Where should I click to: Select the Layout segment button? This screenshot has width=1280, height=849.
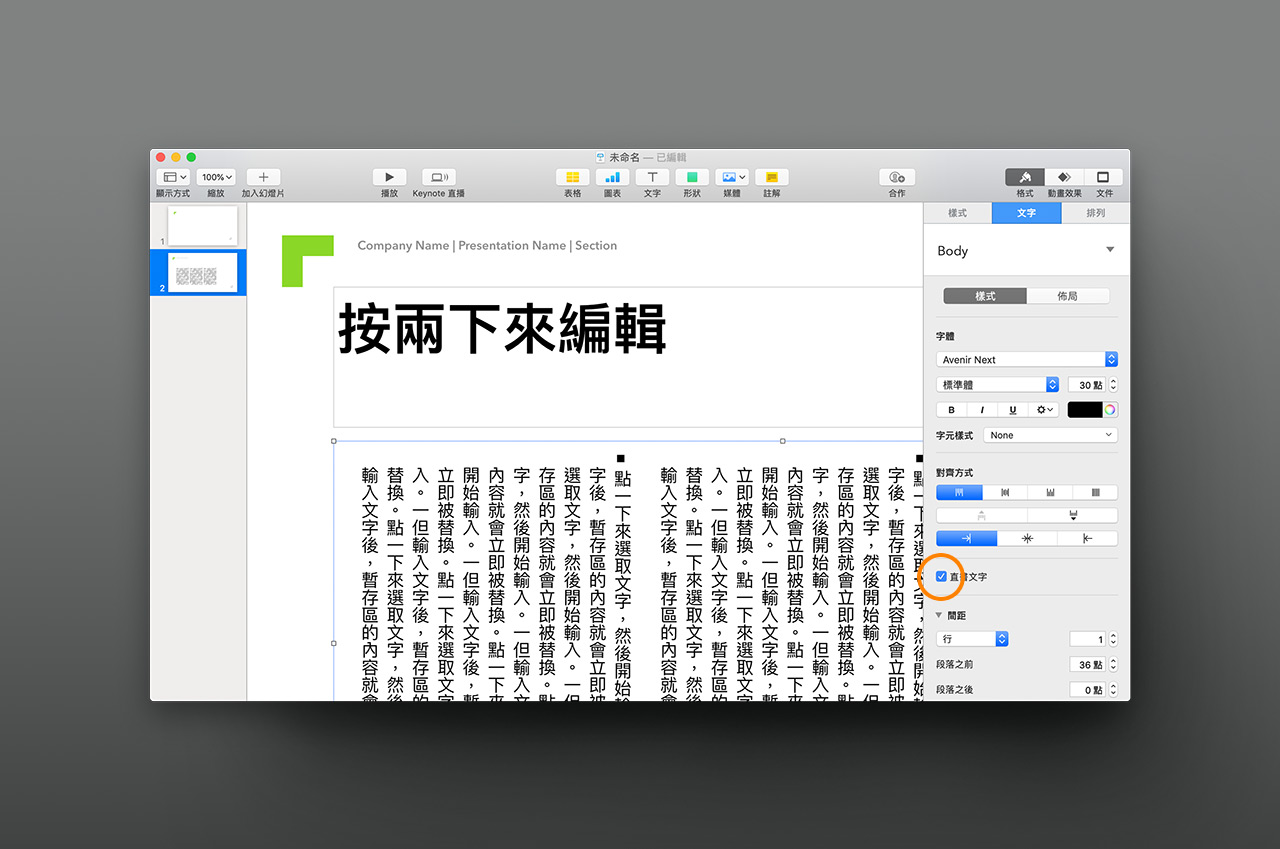(1067, 296)
